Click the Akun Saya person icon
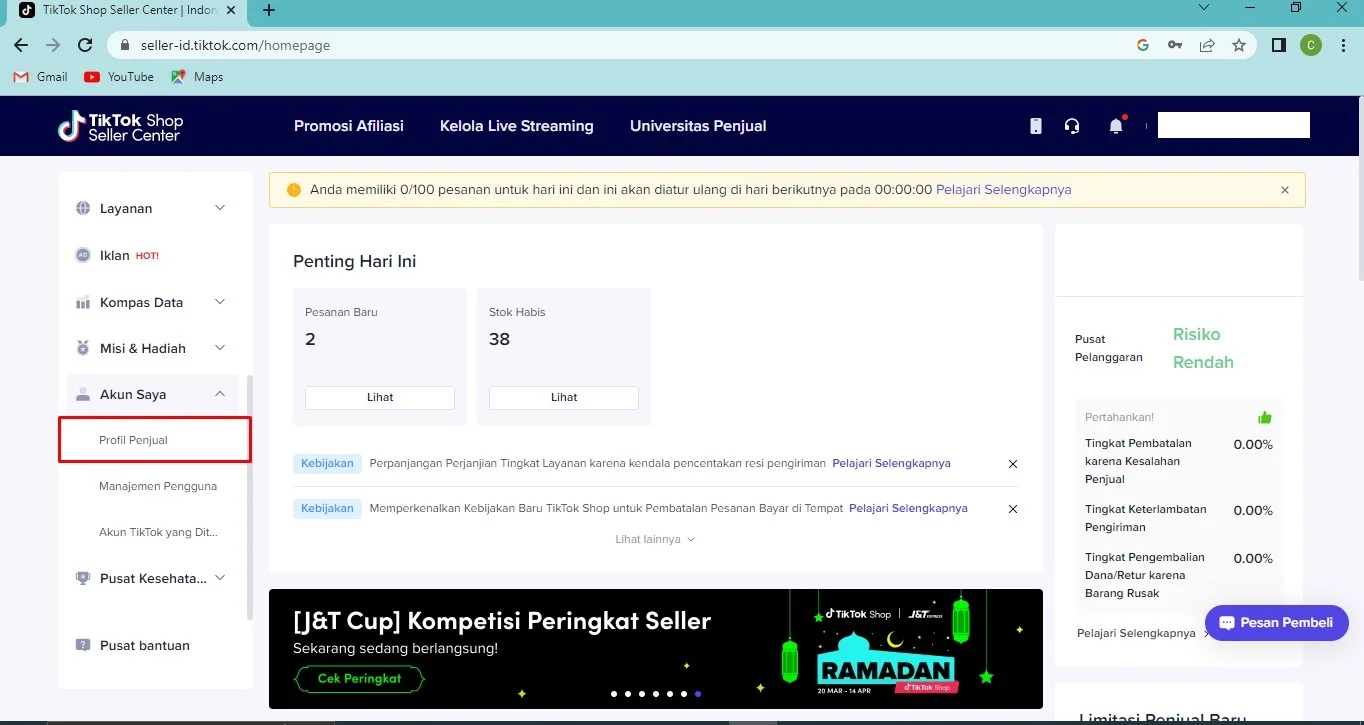Screen dimensions: 1364x725 point(83,394)
